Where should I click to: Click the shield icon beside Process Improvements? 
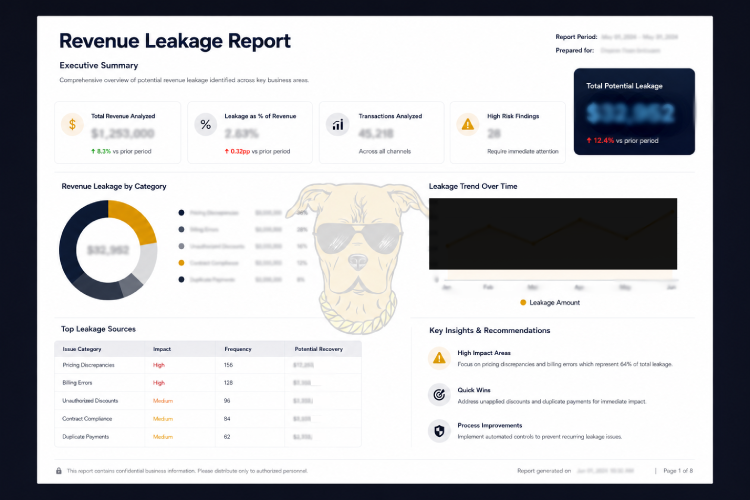pyautogui.click(x=439, y=431)
